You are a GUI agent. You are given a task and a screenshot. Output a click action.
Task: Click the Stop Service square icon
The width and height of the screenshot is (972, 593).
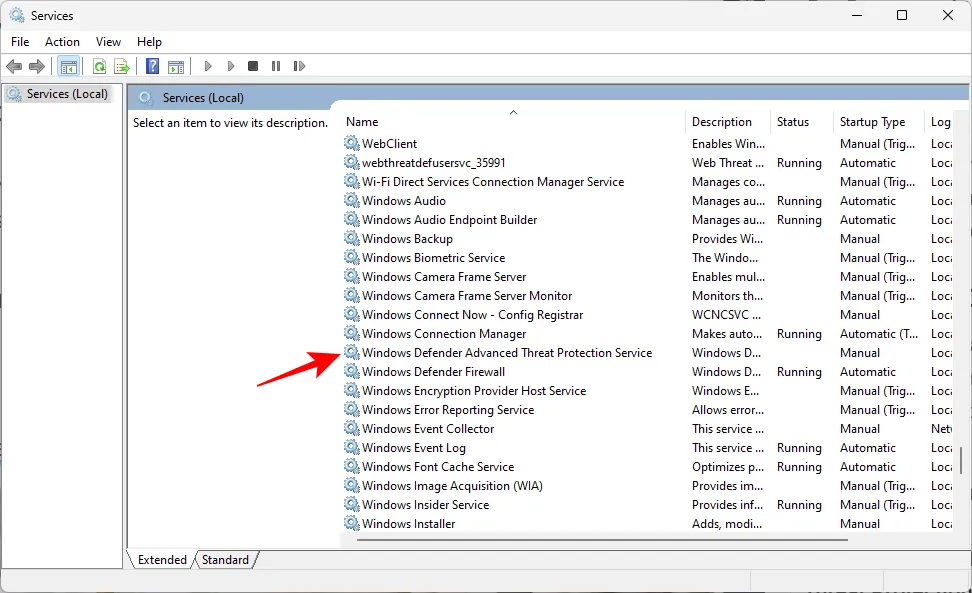(253, 67)
